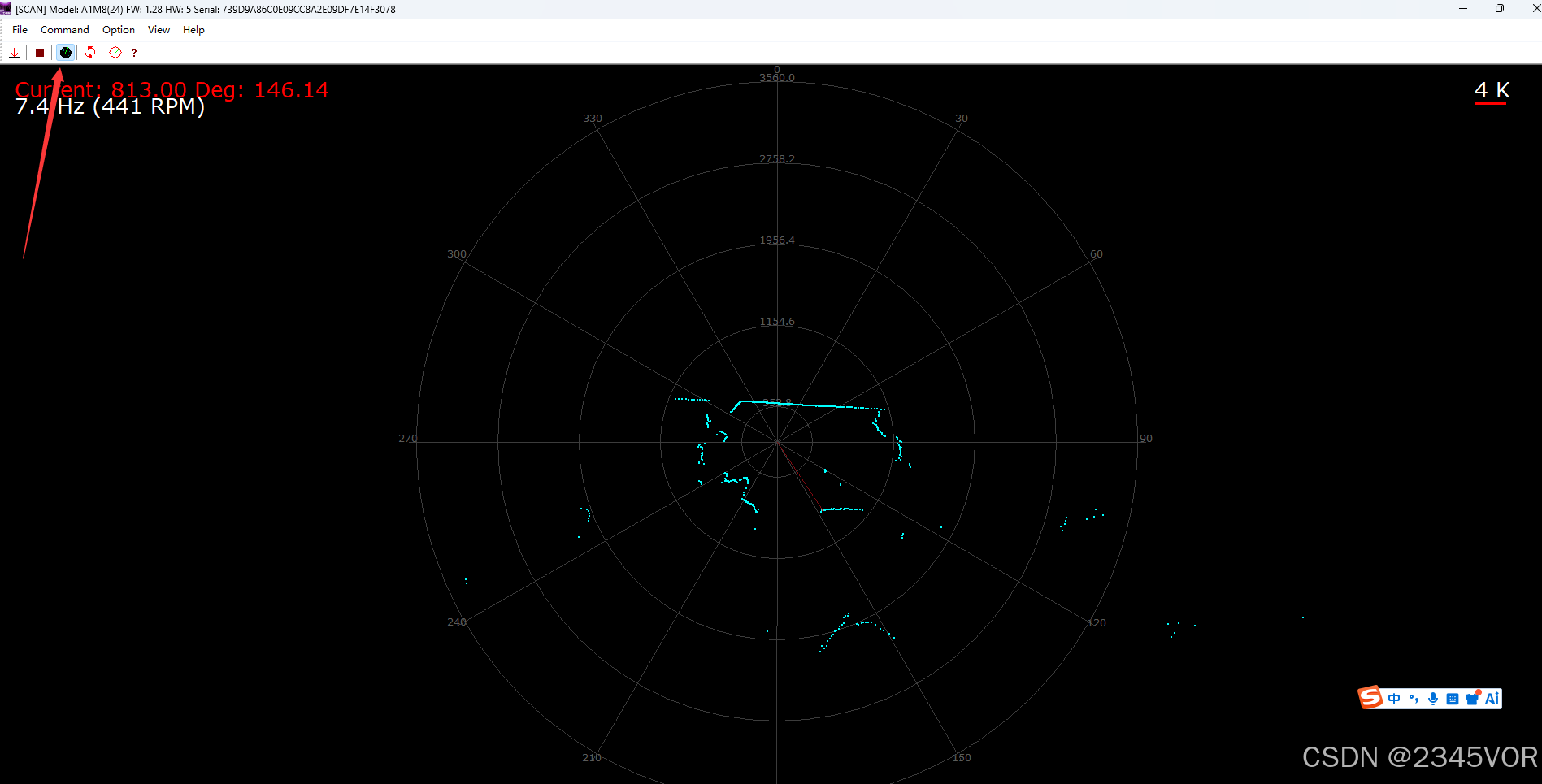The height and width of the screenshot is (784, 1542).
Task: Click the 60 degree angle label
Action: click(1097, 254)
